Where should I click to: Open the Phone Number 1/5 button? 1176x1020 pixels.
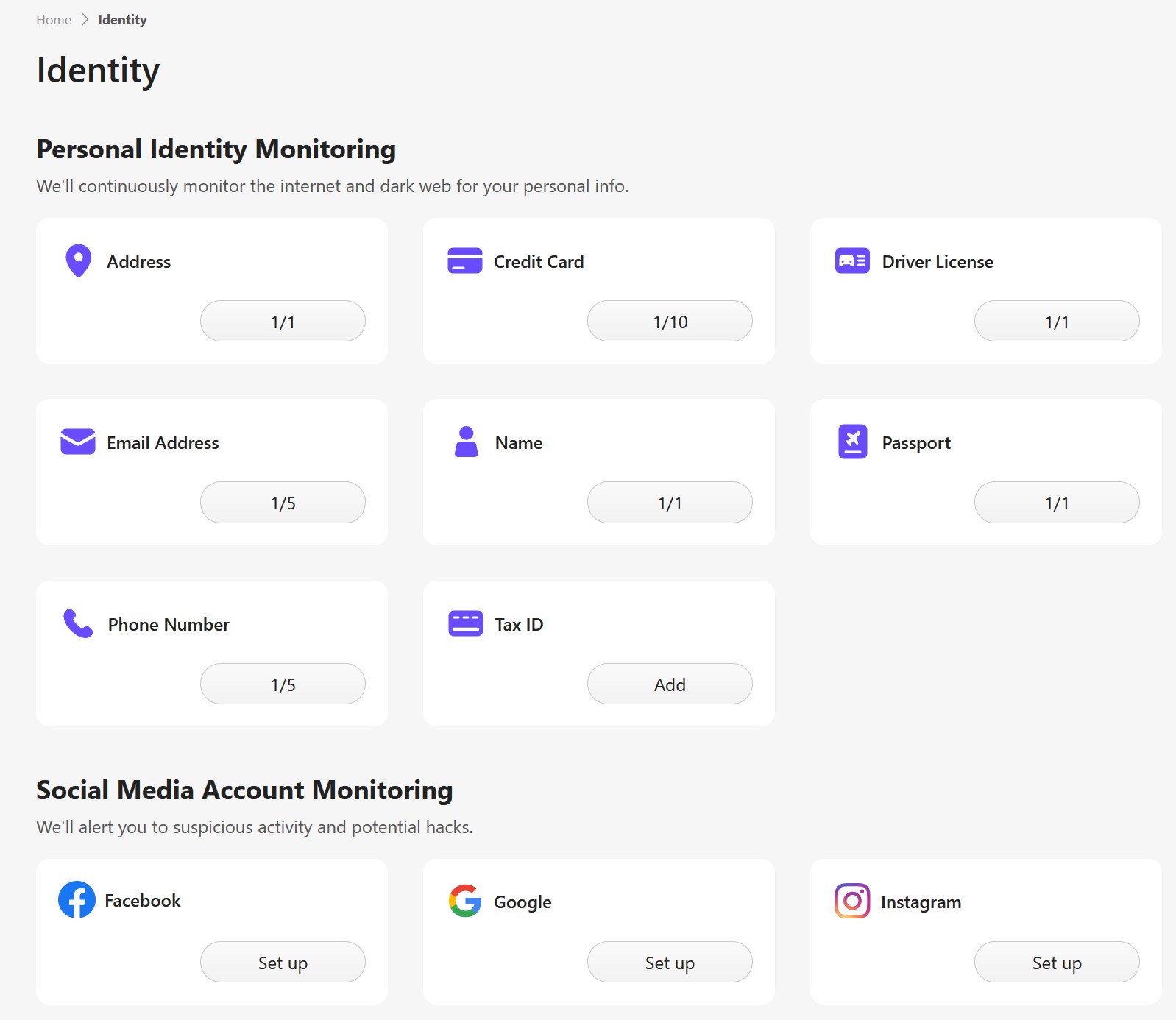(x=283, y=684)
